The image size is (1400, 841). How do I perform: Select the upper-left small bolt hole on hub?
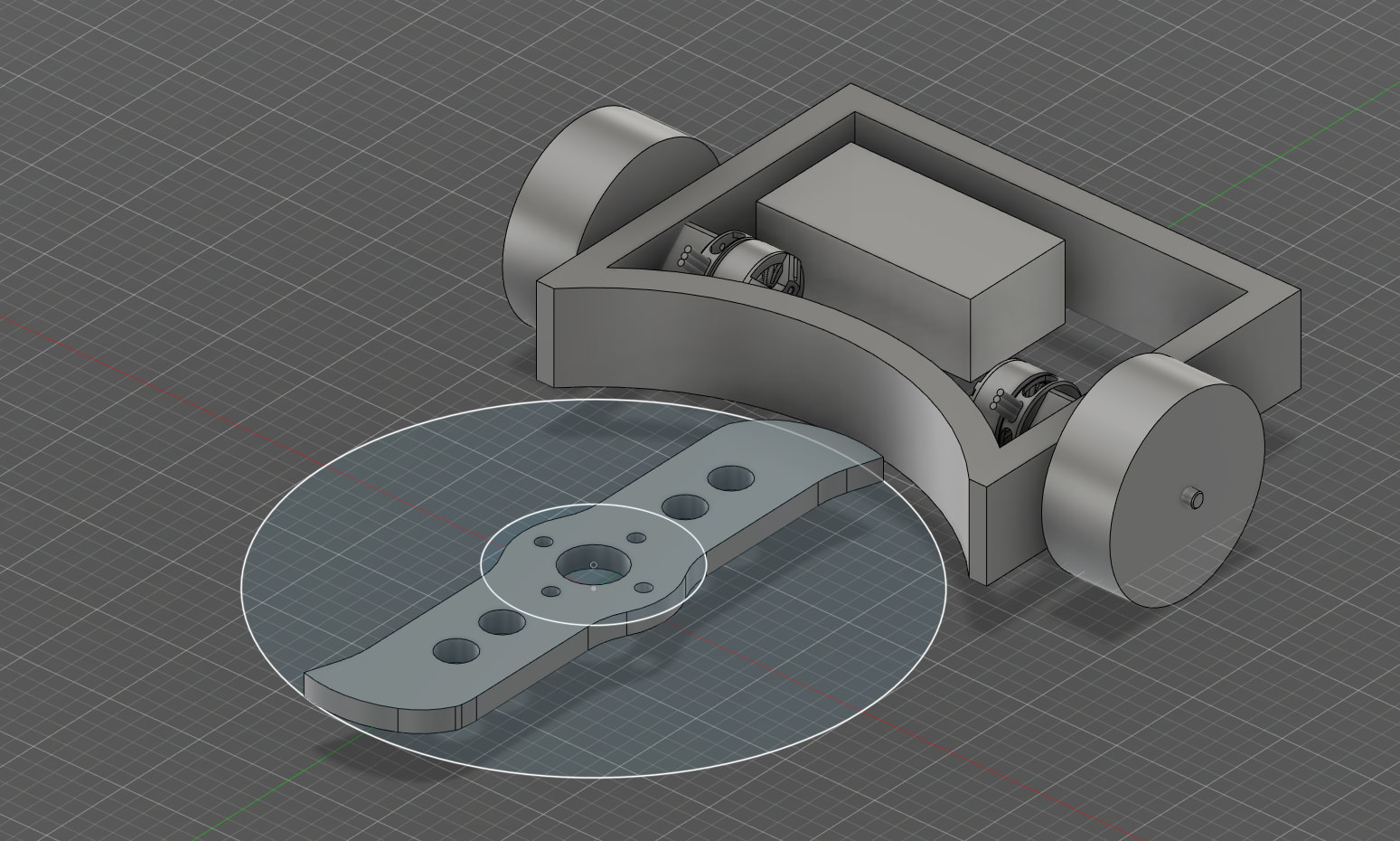(543, 541)
